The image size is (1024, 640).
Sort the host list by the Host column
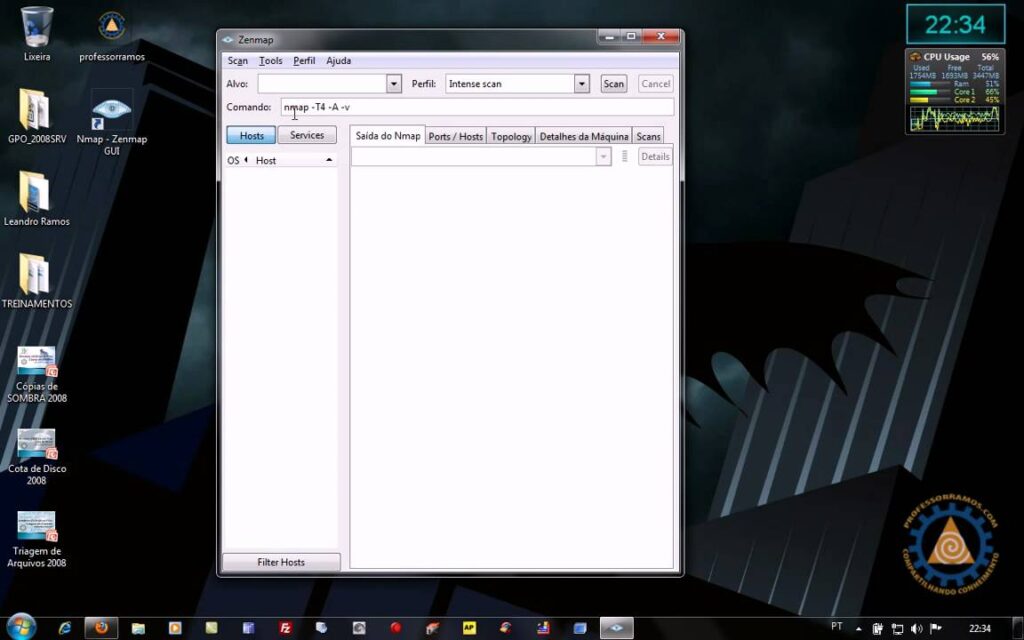coord(294,160)
